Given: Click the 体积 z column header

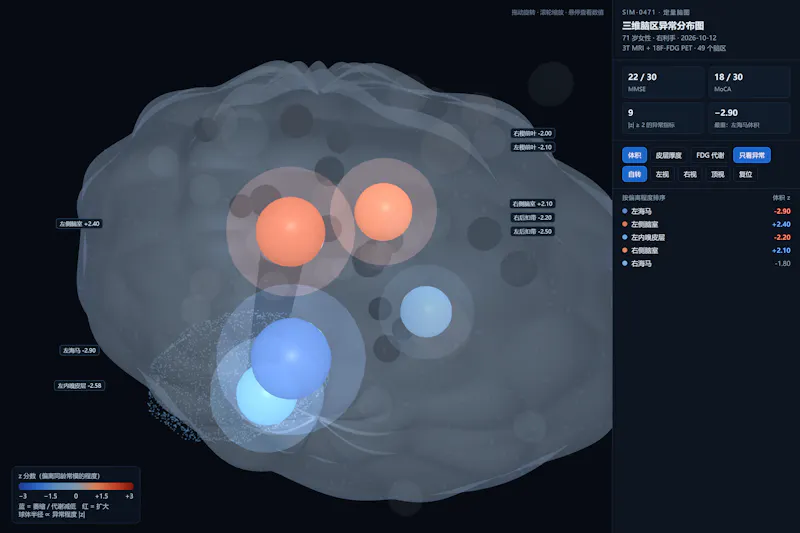Looking at the screenshot, I should click(x=781, y=198).
